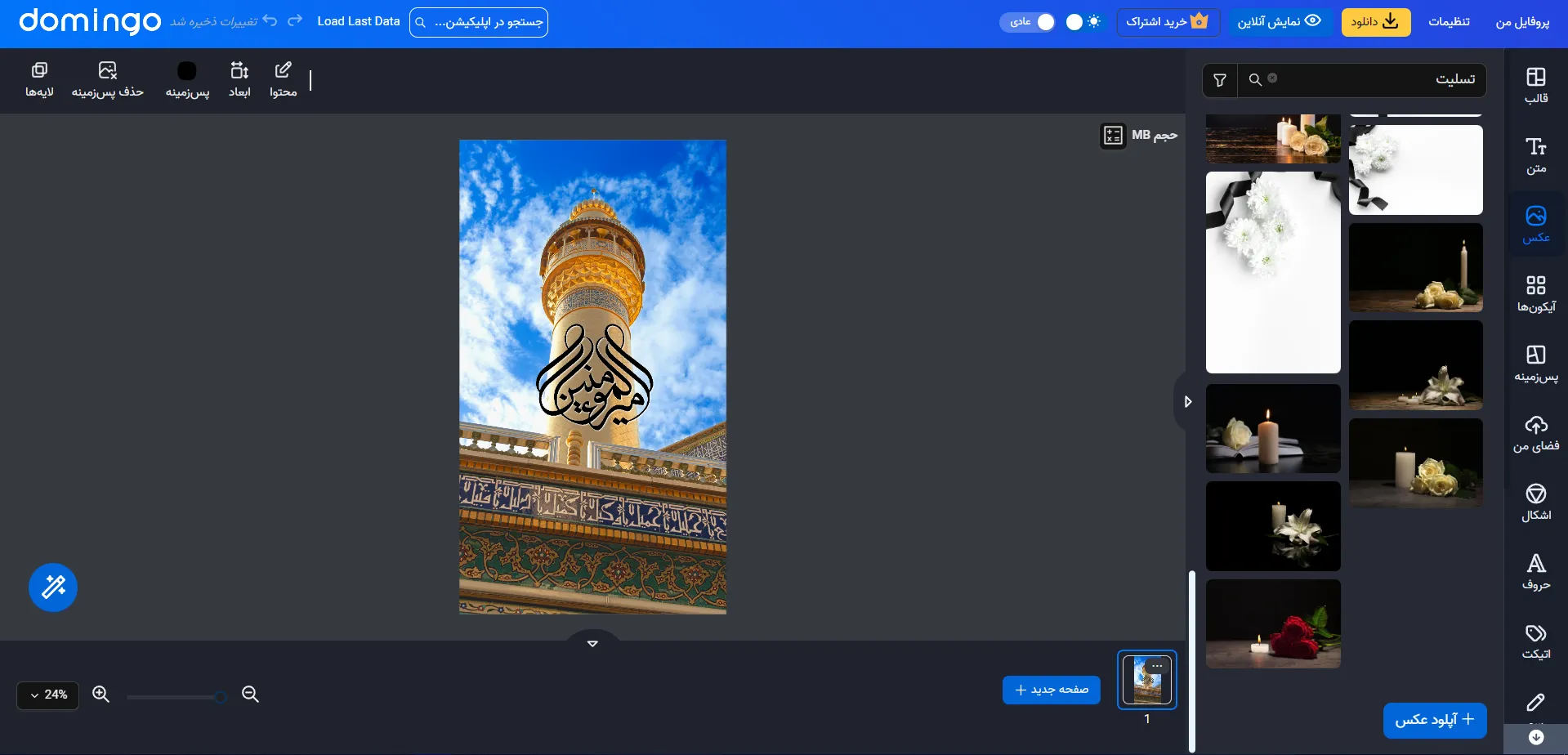
Task: Open the محتوا content tool
Action: [x=283, y=80]
